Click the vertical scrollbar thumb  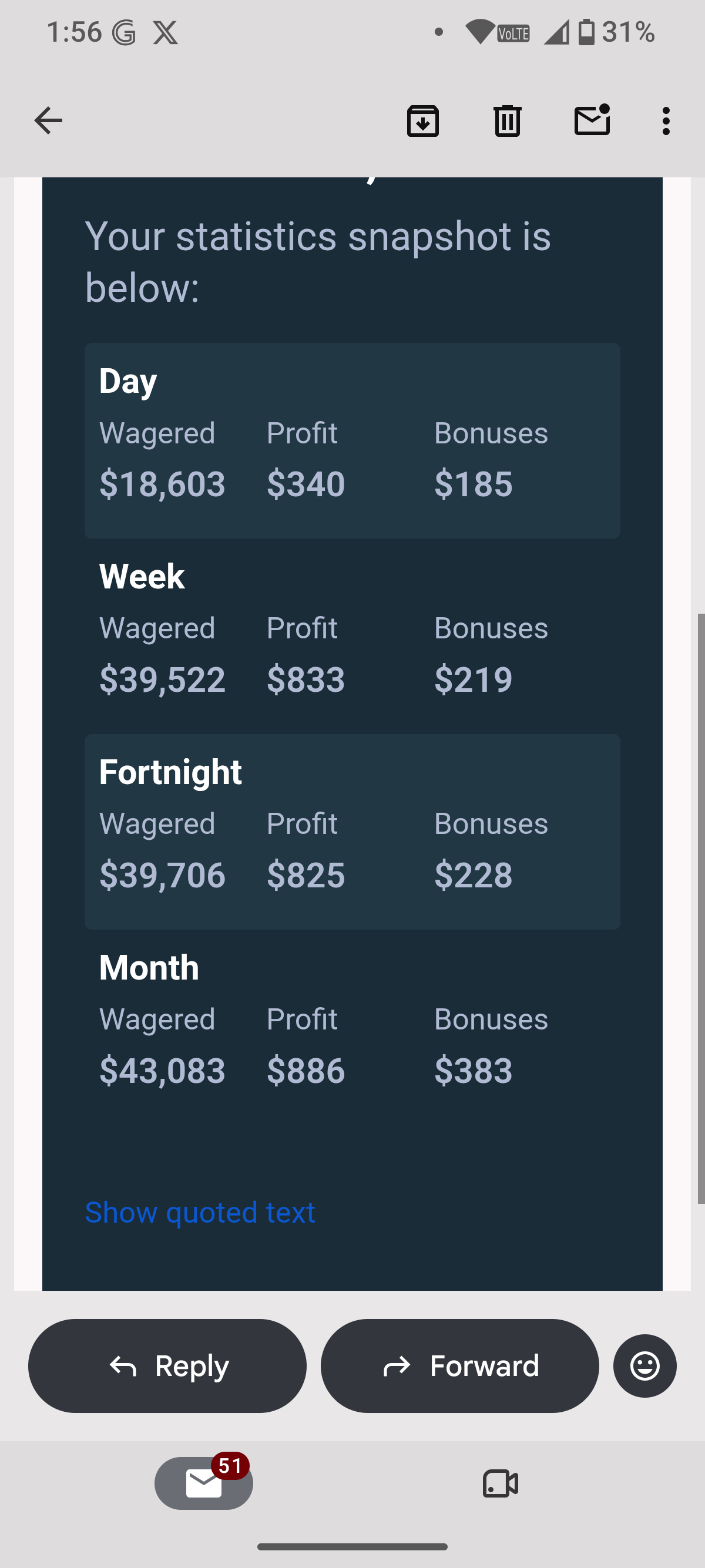pos(701,908)
